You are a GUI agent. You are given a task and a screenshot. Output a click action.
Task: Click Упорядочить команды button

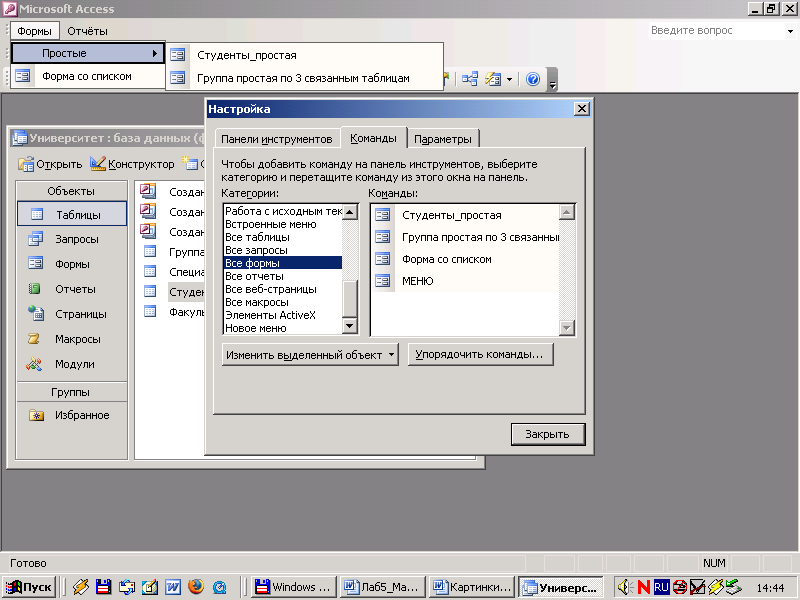coord(481,354)
